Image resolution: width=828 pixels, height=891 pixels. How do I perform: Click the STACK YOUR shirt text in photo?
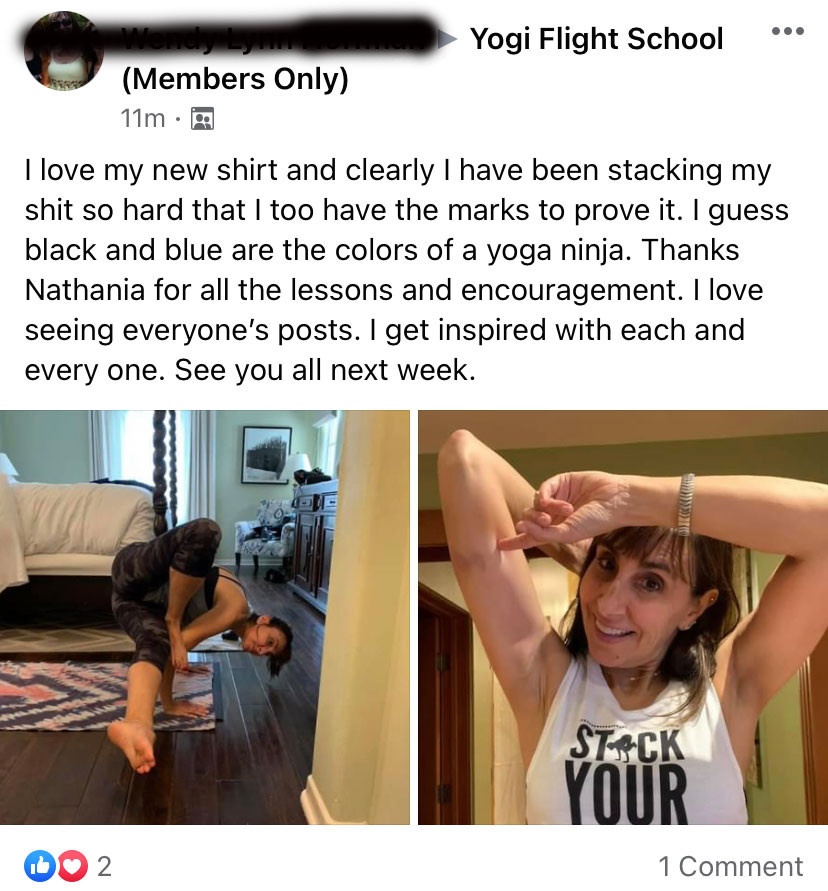(627, 775)
